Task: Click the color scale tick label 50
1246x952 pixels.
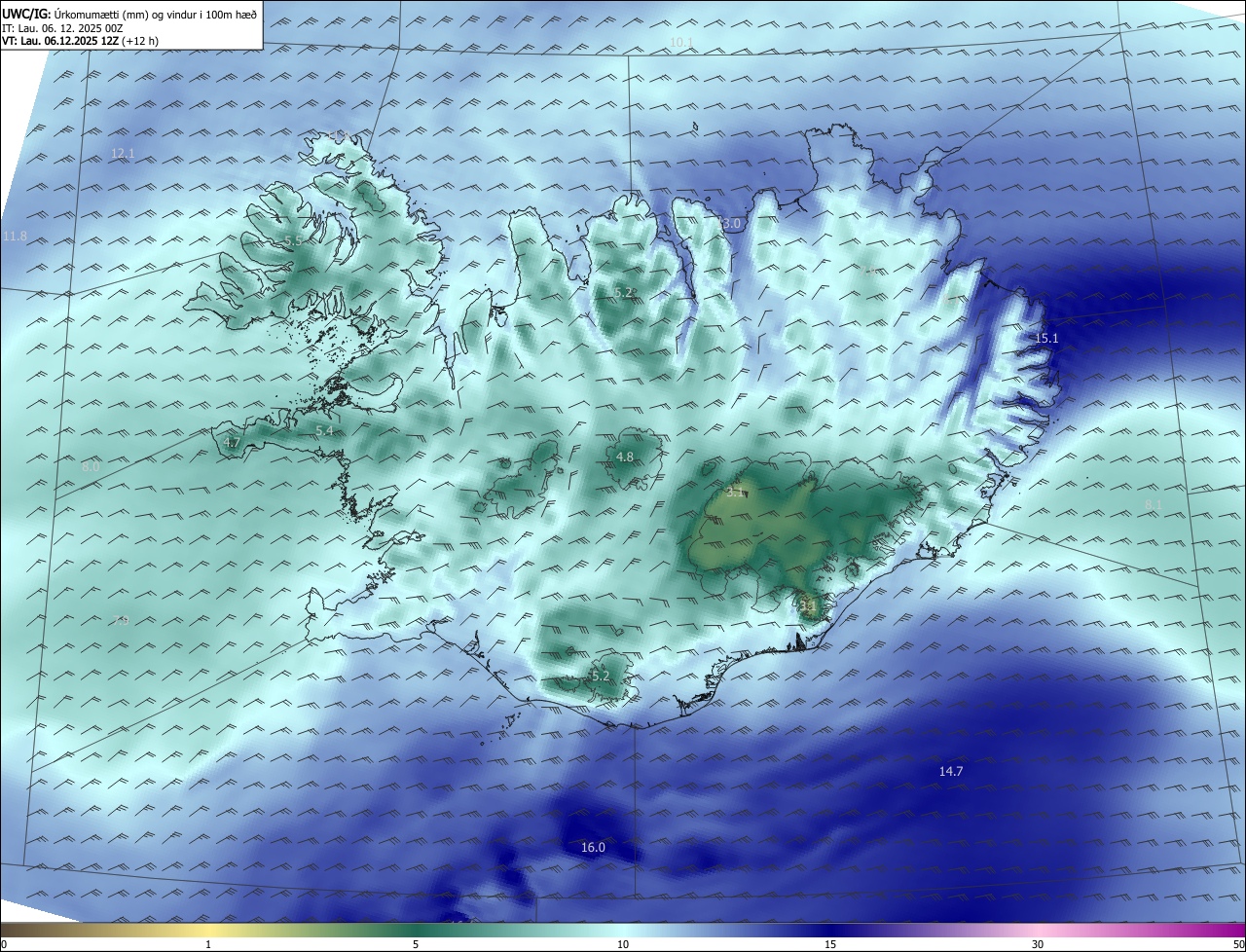Action: pos(1238,944)
